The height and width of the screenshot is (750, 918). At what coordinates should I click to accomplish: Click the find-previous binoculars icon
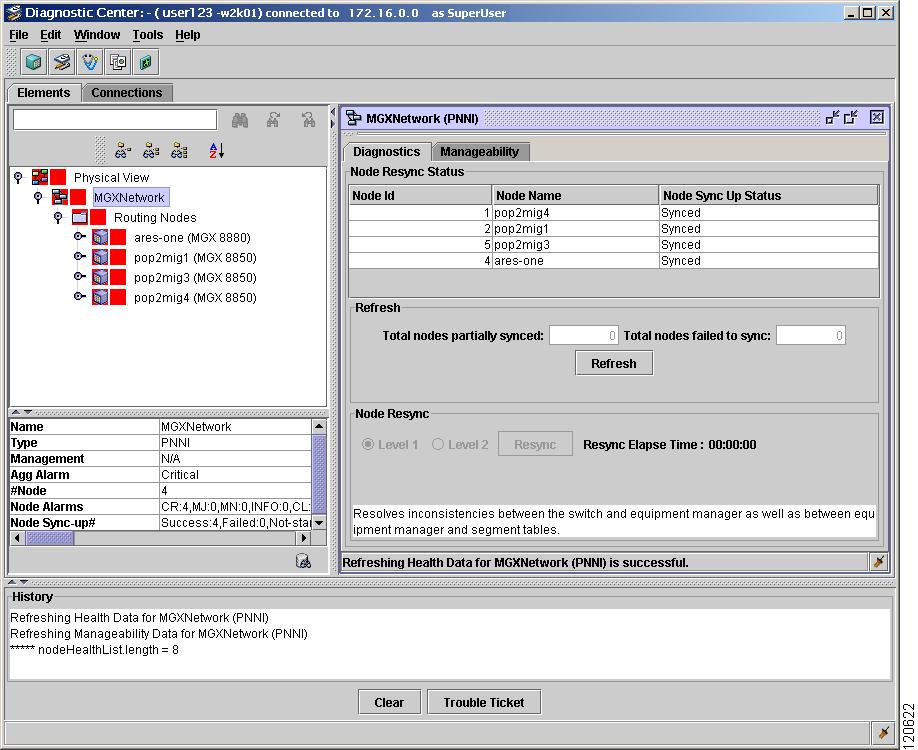(308, 120)
